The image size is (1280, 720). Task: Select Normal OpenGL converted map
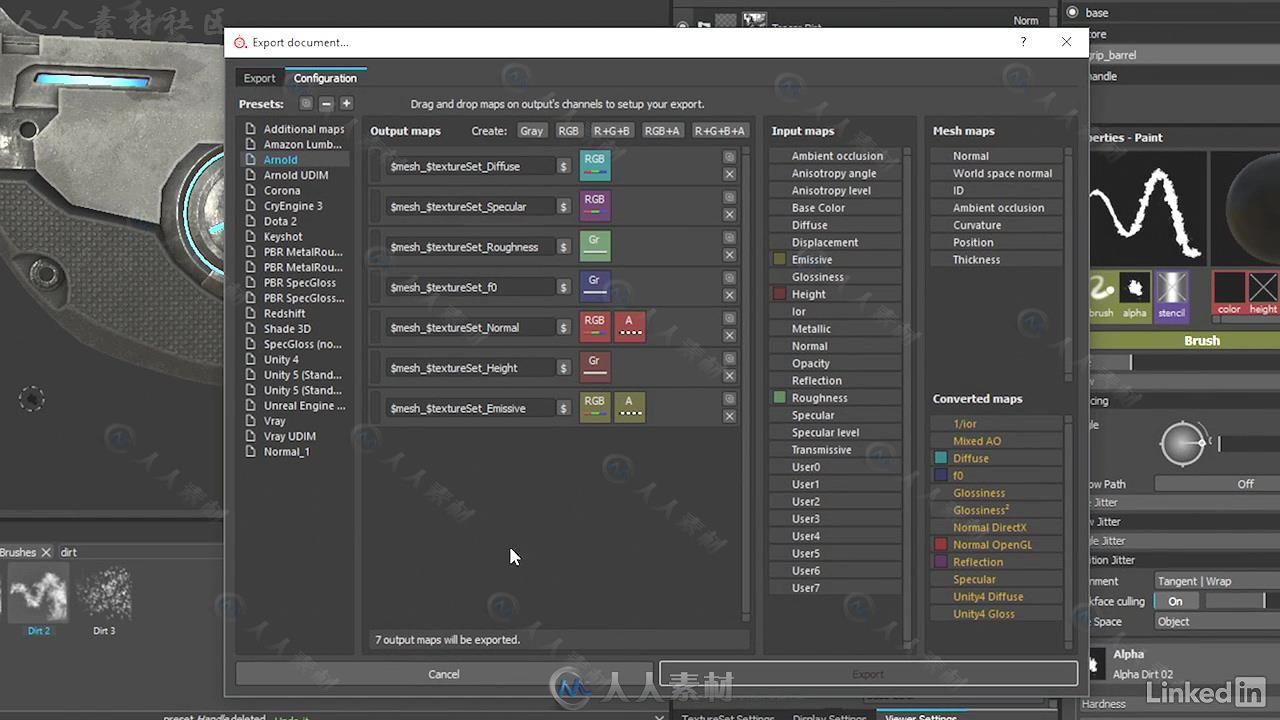point(997,545)
